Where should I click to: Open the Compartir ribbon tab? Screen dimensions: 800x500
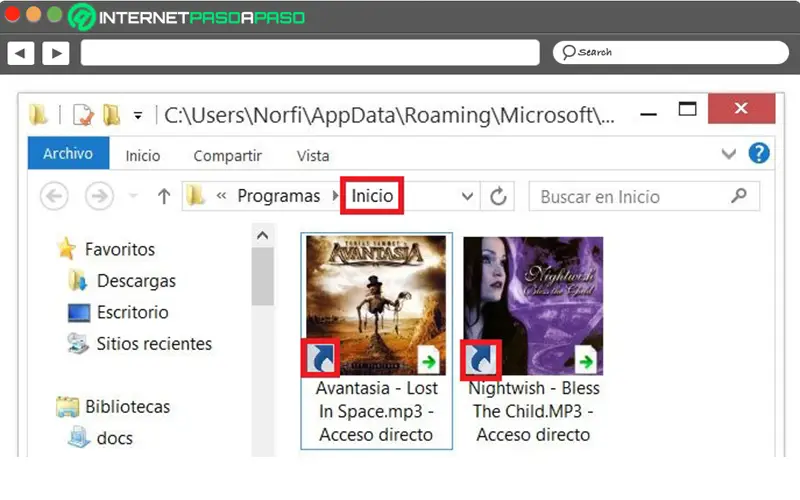(x=228, y=156)
